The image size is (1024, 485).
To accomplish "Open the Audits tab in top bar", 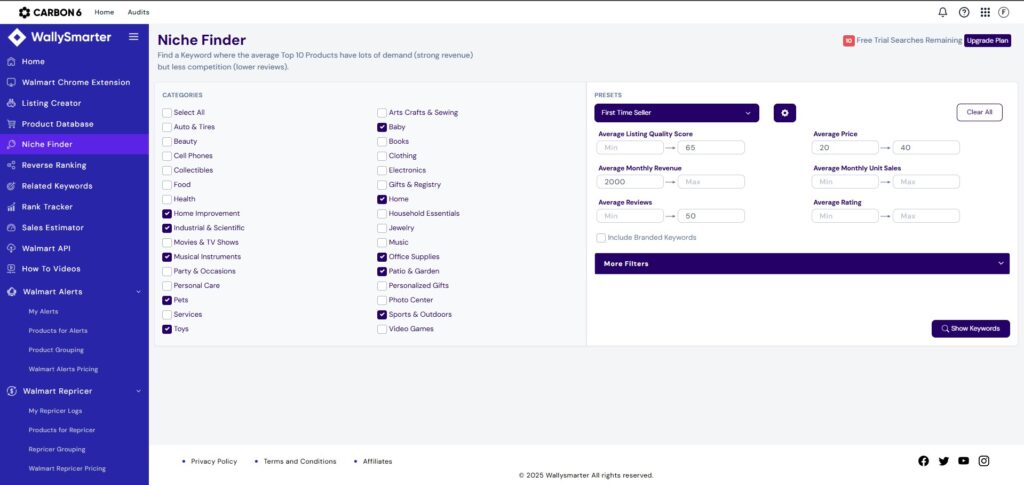I will pos(138,12).
